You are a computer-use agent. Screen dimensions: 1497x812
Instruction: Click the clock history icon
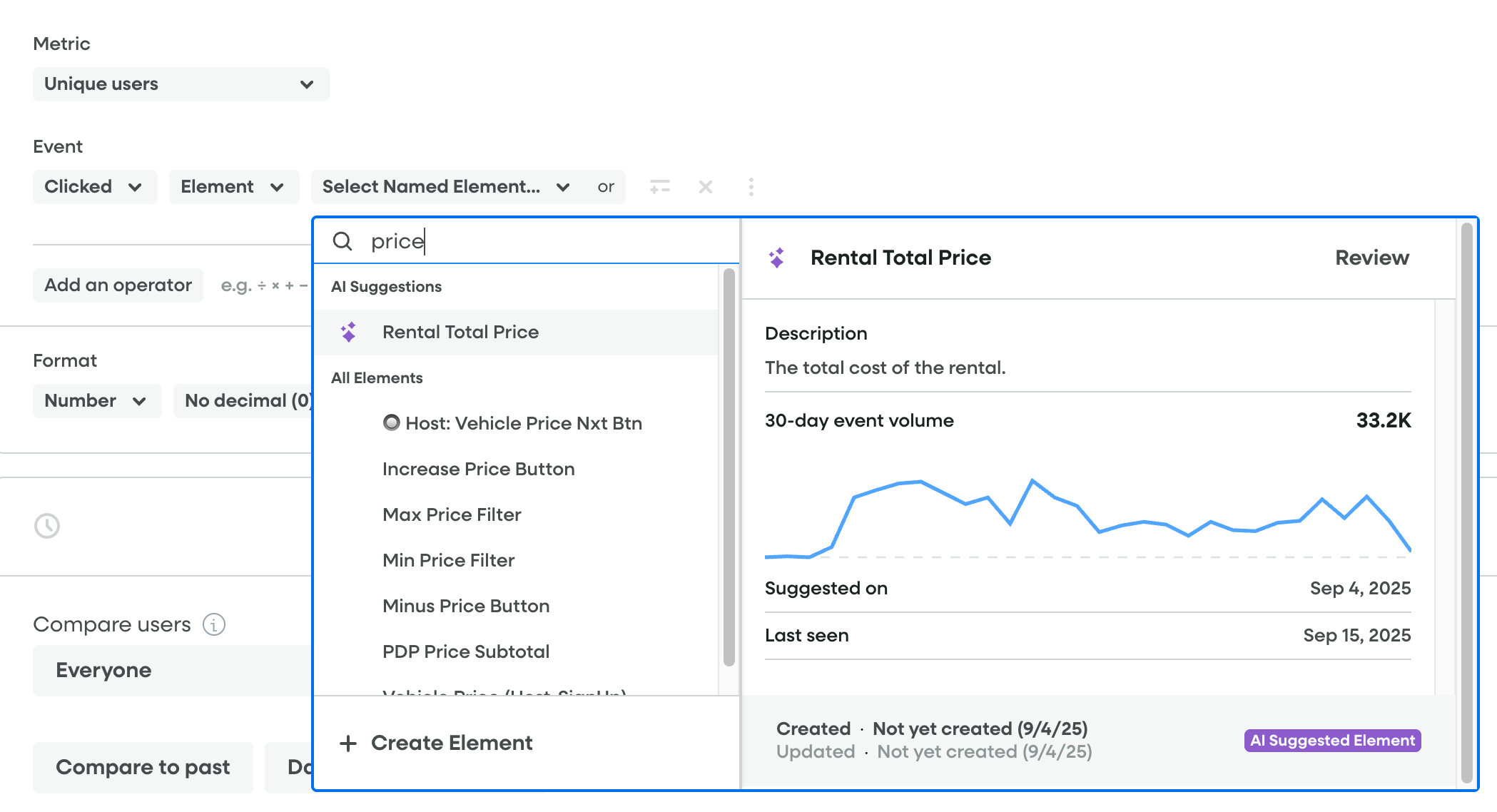[47, 526]
